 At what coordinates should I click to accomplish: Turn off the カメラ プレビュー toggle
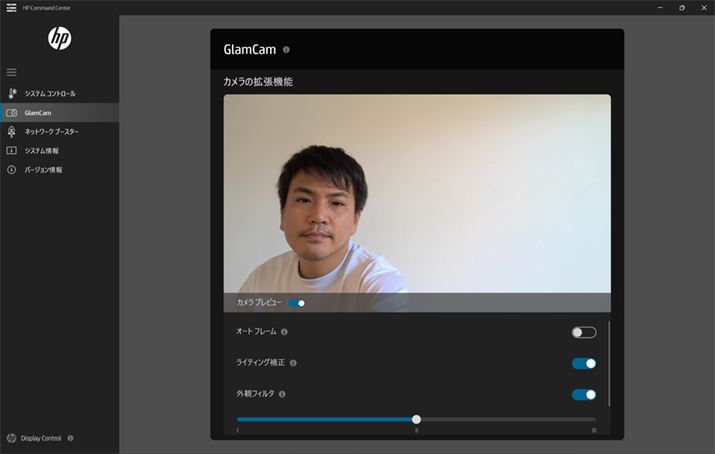(x=297, y=302)
